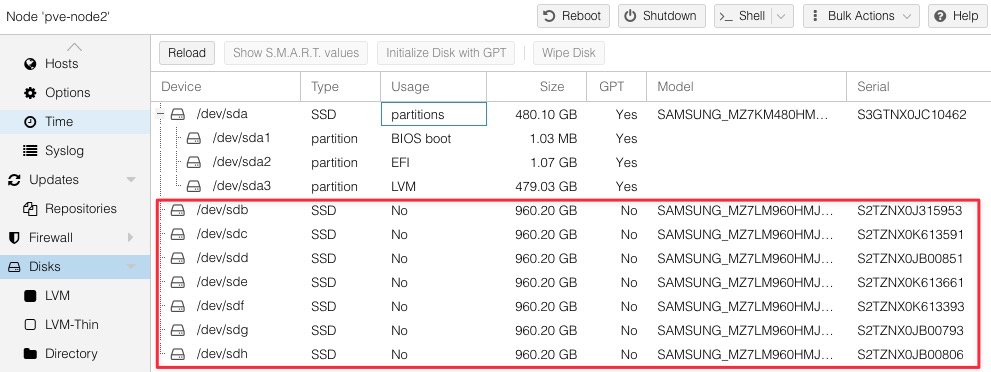Click serial S2TZNX0K613591
Image resolution: width=991 pixels, height=372 pixels.
(x=910, y=234)
